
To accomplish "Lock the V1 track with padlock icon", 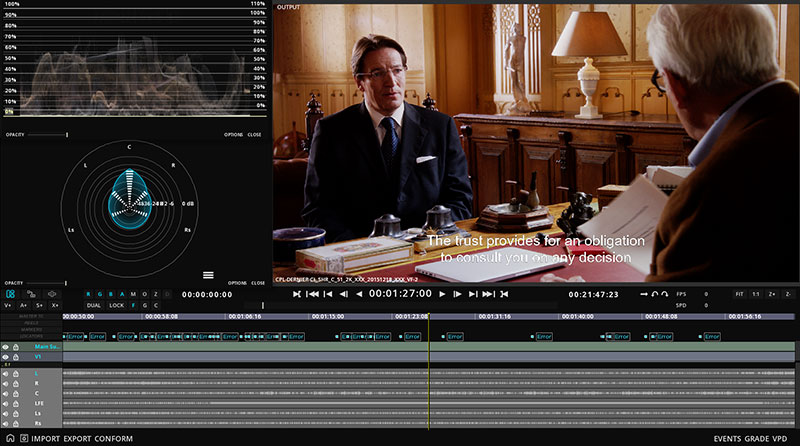I will tap(17, 356).
